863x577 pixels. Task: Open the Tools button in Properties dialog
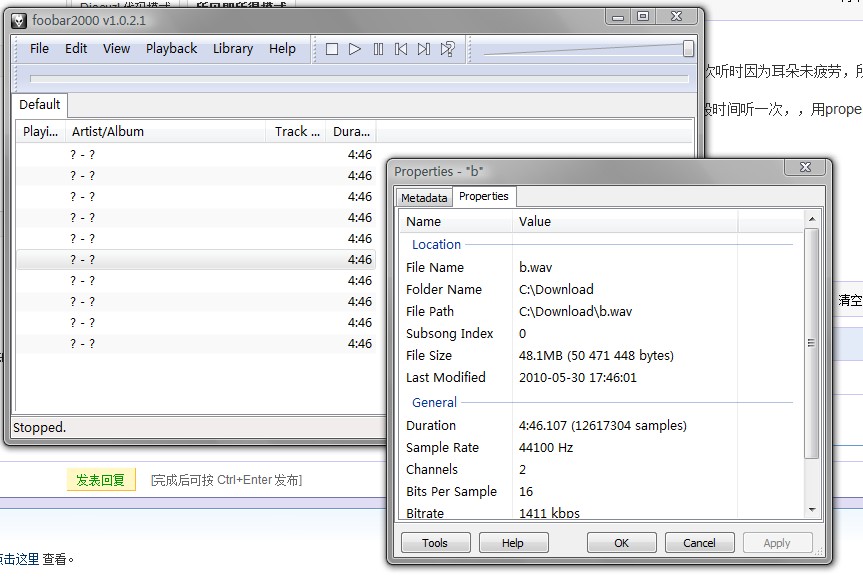pos(435,543)
